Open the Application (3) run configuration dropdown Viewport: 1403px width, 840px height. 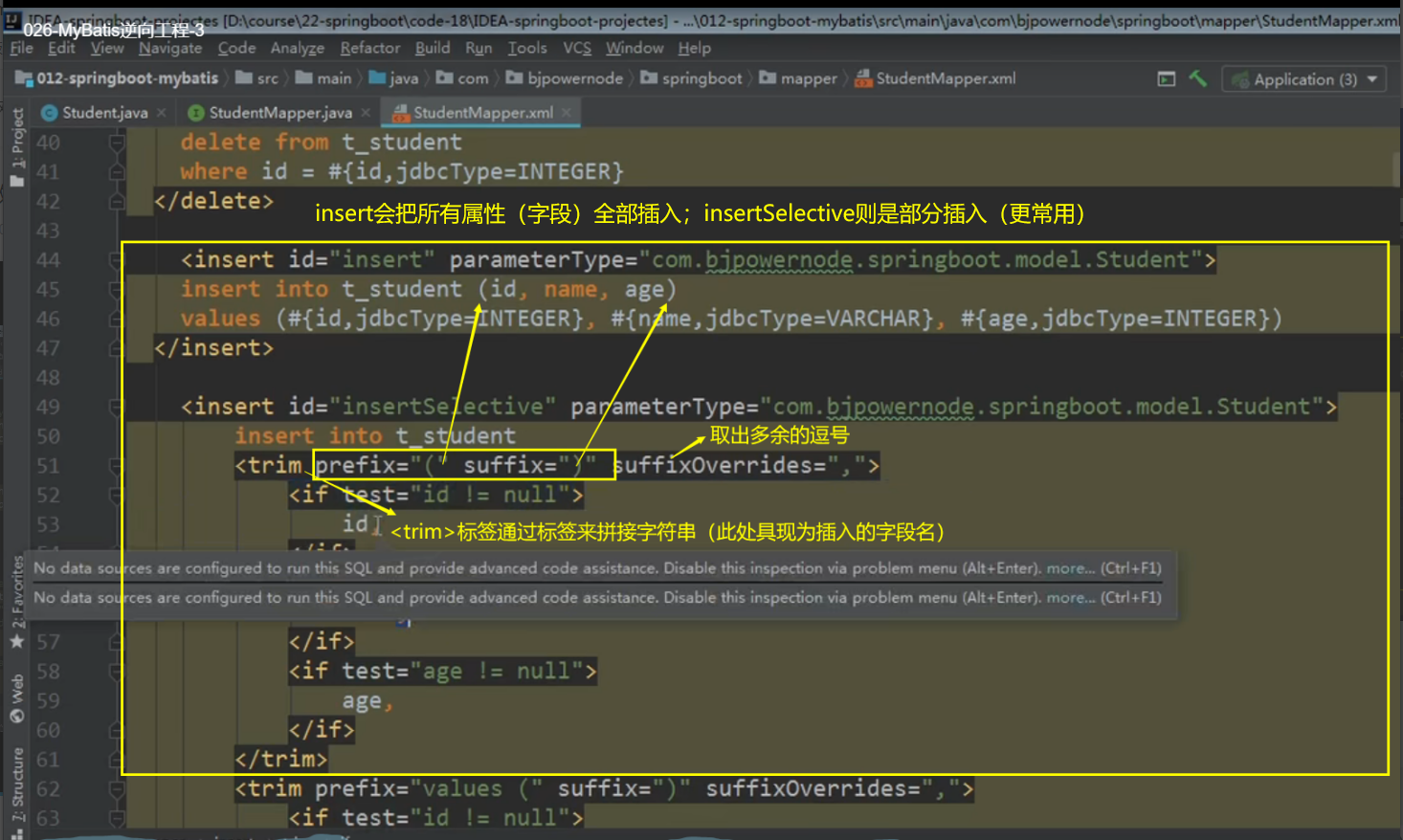pos(1304,79)
